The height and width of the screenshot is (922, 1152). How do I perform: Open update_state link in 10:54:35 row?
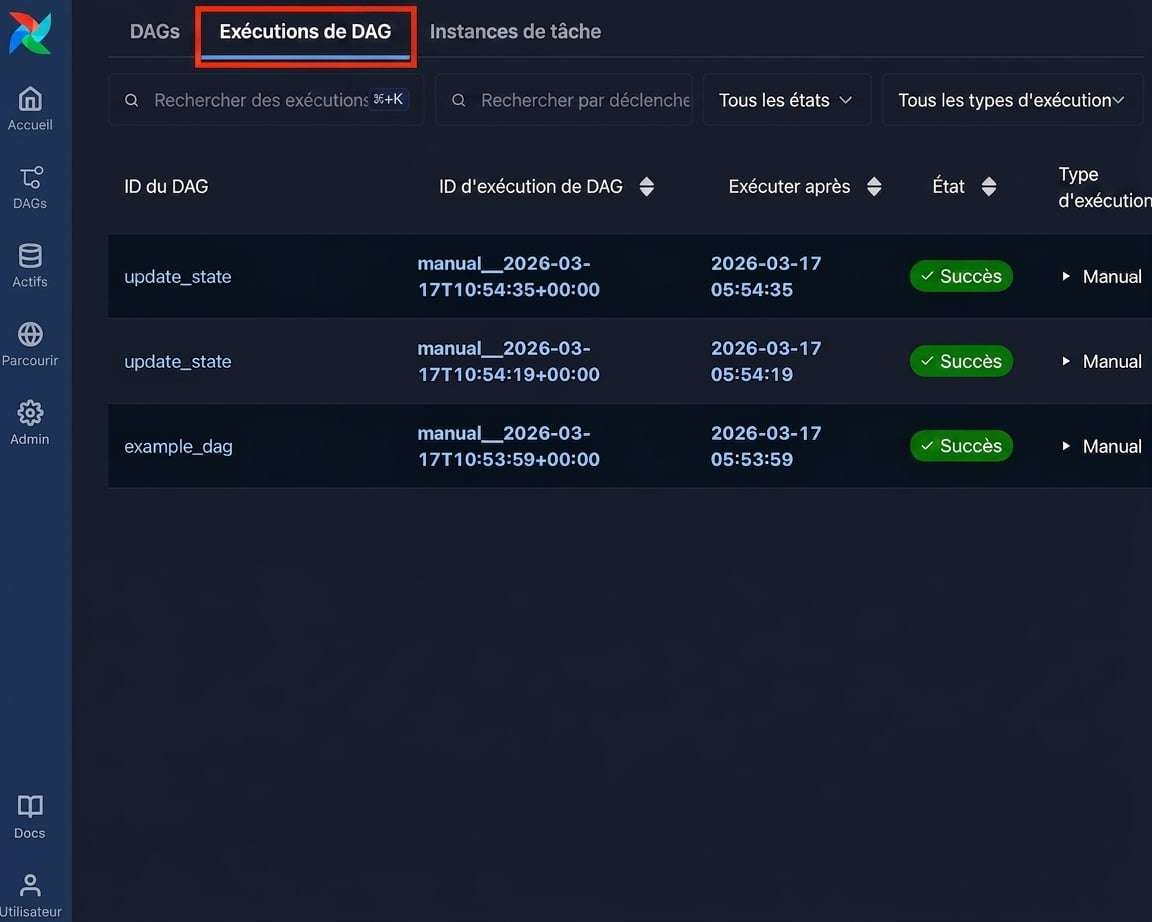[178, 277]
